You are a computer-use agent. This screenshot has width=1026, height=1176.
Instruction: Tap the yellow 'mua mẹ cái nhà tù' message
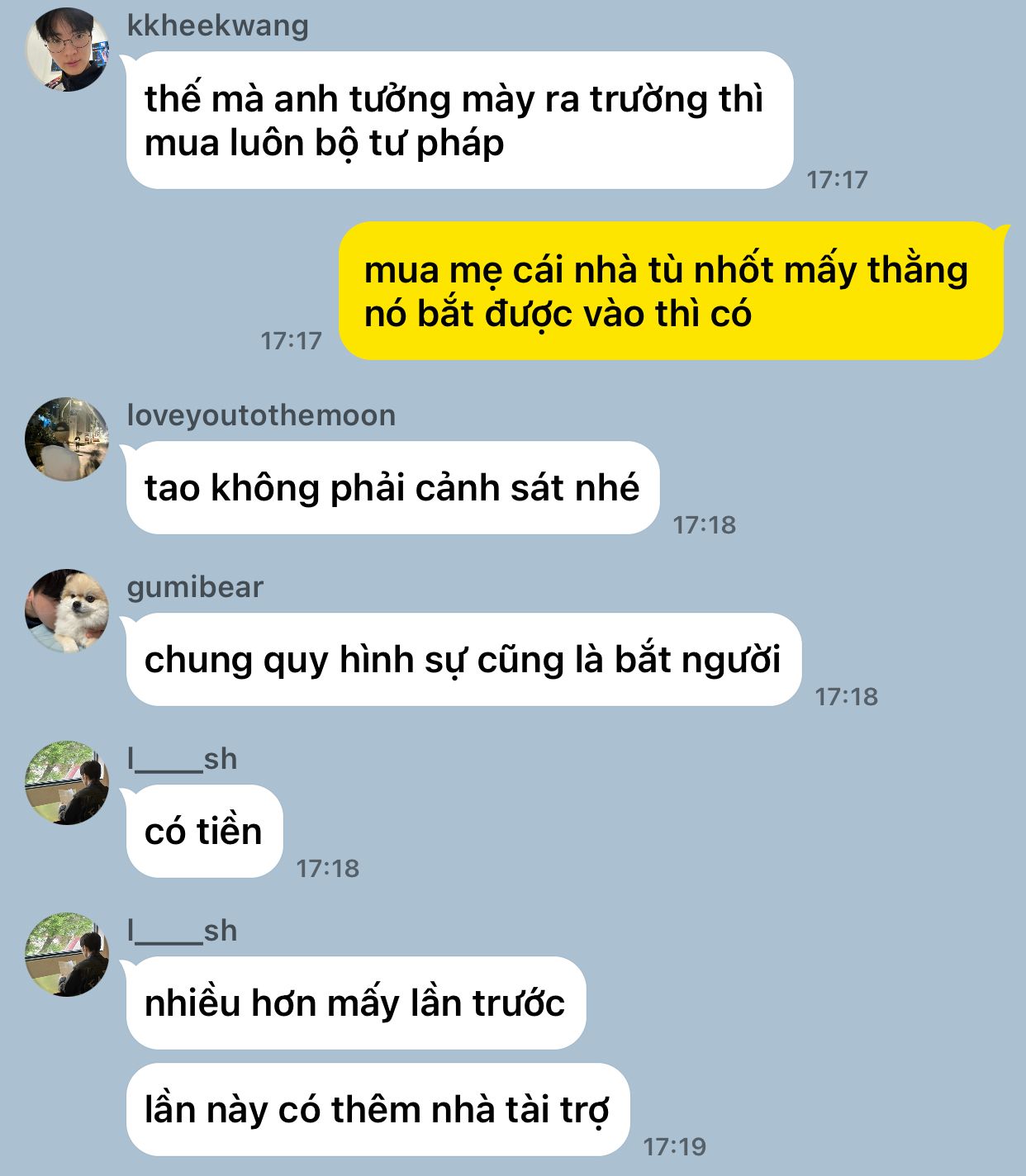click(672, 291)
